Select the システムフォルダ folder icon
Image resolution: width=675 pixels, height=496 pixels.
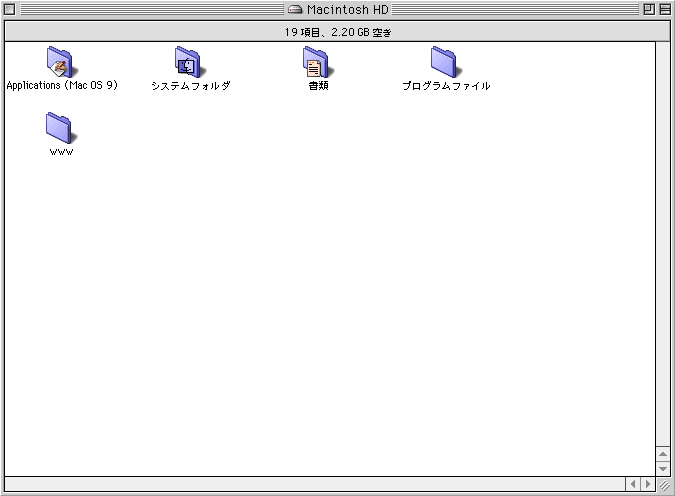click(x=189, y=62)
